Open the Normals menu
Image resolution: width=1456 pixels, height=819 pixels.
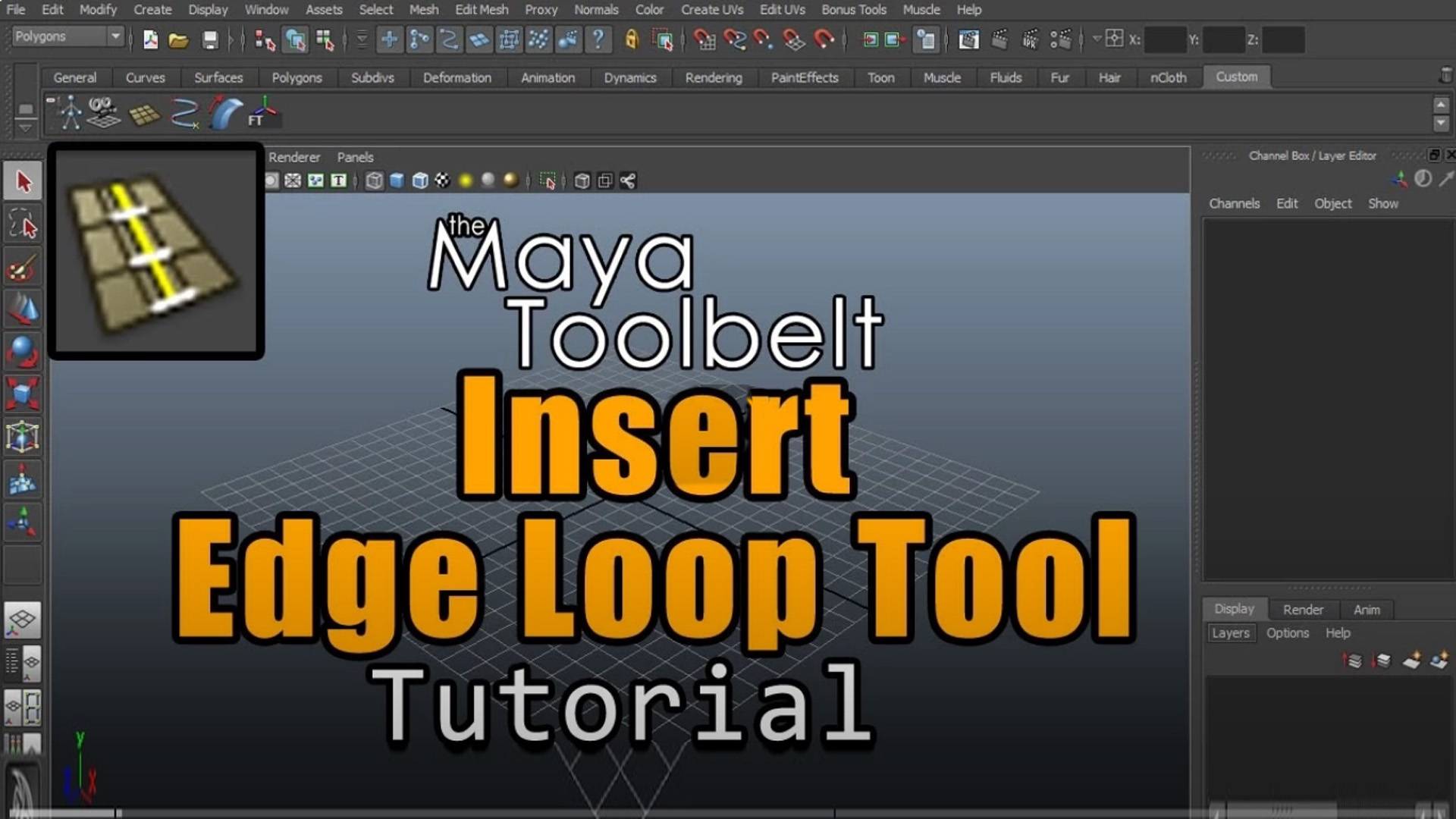coord(596,10)
